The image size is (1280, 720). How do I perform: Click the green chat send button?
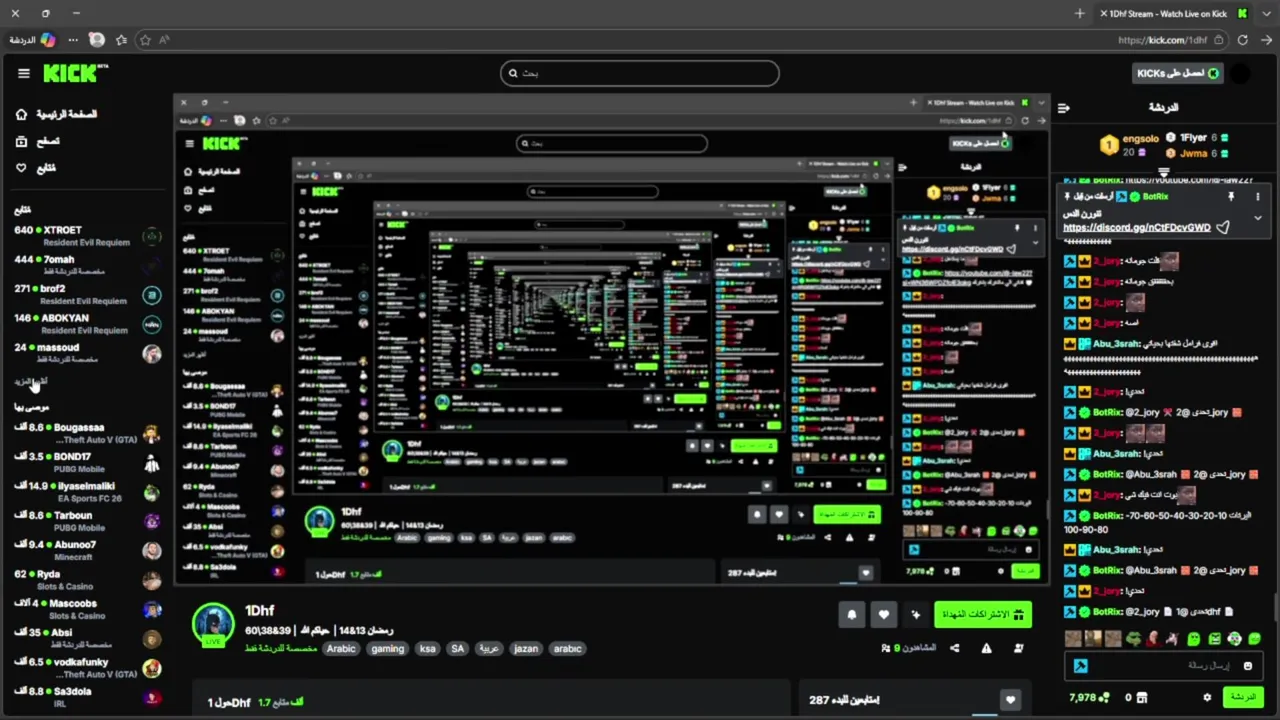click(1243, 697)
